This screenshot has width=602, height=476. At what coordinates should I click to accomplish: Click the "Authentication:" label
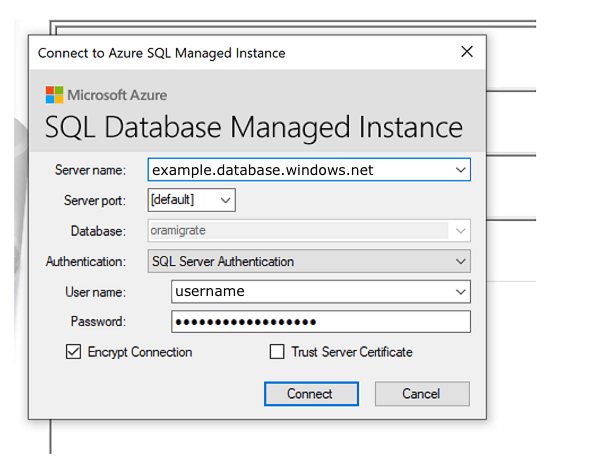point(86,262)
